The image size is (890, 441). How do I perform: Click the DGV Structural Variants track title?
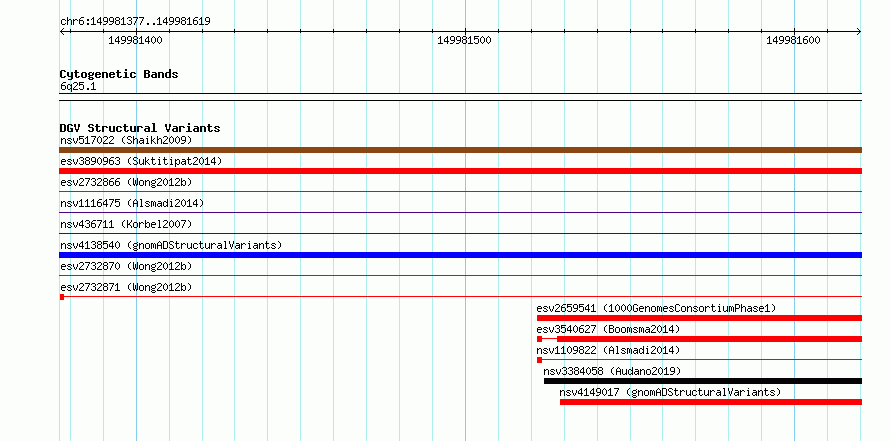(140, 128)
